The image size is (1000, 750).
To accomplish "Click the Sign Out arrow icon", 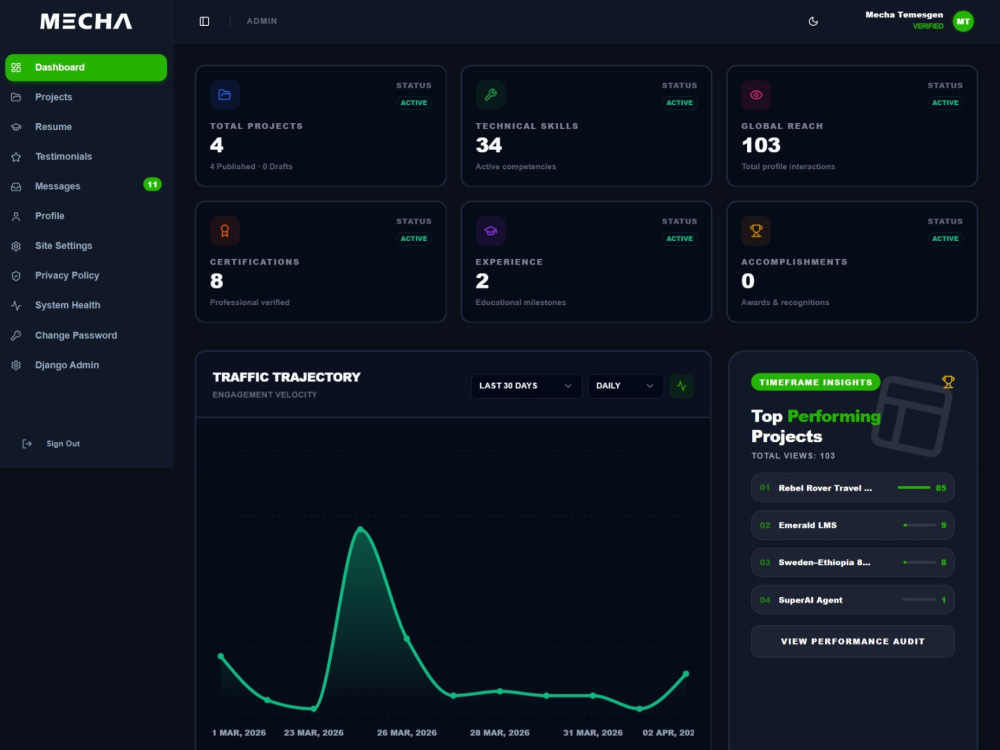I will (27, 444).
